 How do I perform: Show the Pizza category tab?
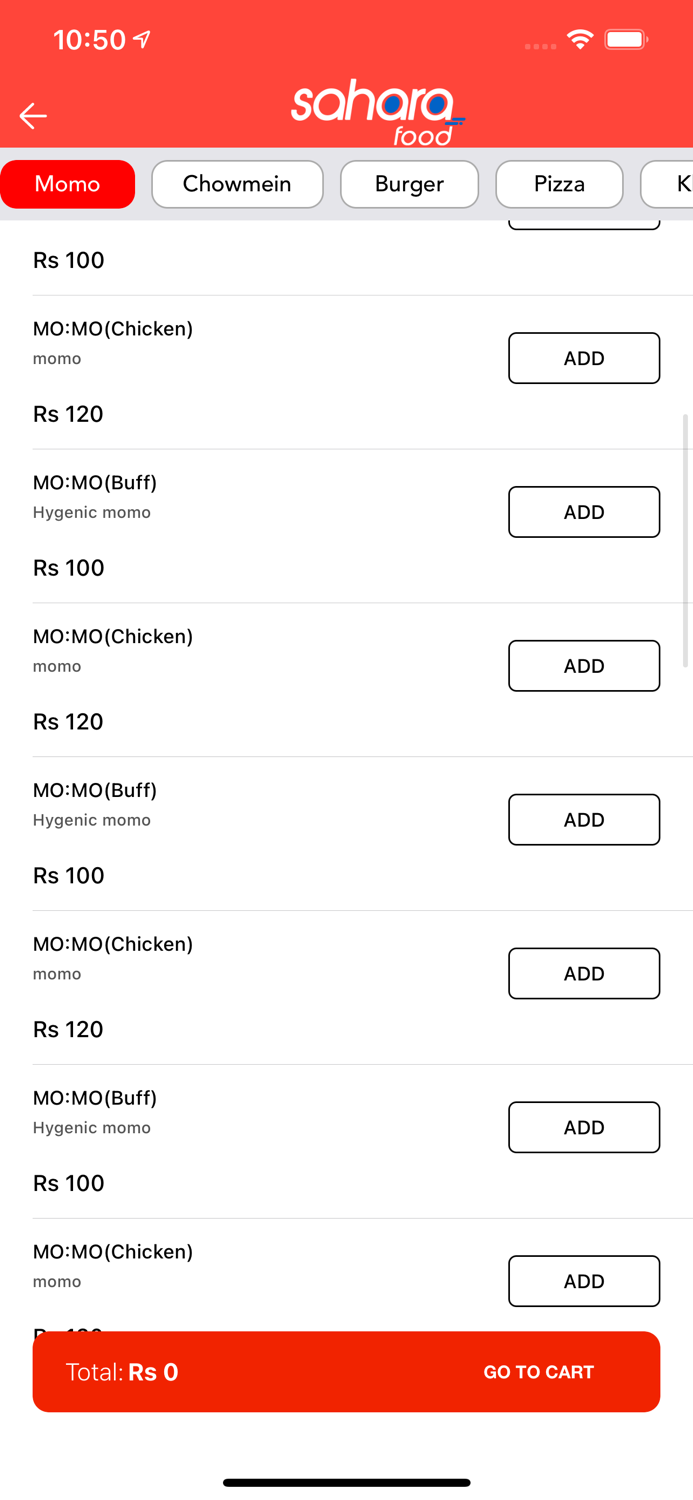pyautogui.click(x=559, y=184)
